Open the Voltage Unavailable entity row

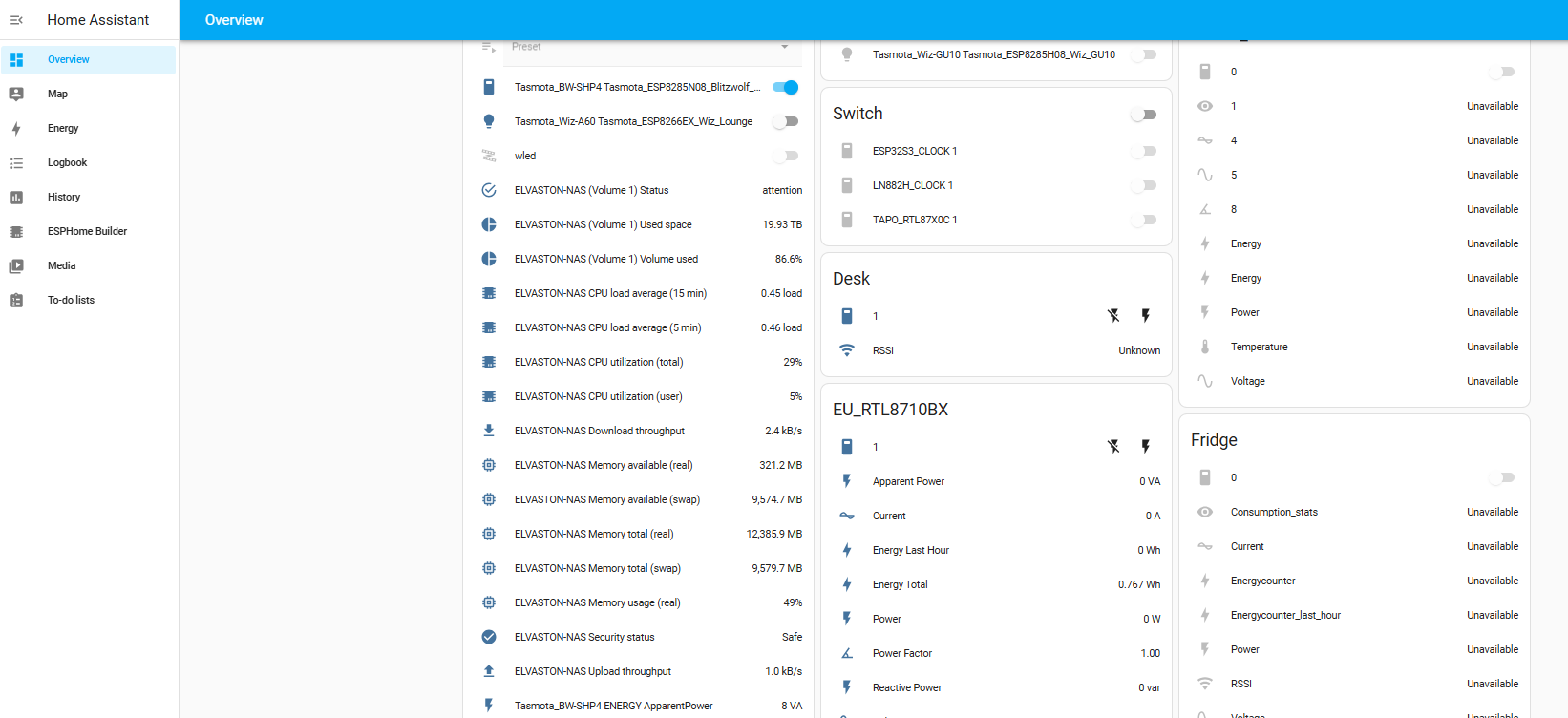(1355, 381)
